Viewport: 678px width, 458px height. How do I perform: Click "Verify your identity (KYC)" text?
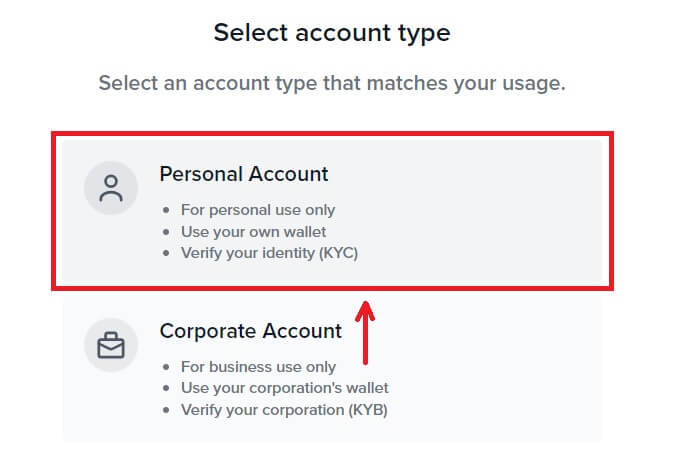point(269,253)
